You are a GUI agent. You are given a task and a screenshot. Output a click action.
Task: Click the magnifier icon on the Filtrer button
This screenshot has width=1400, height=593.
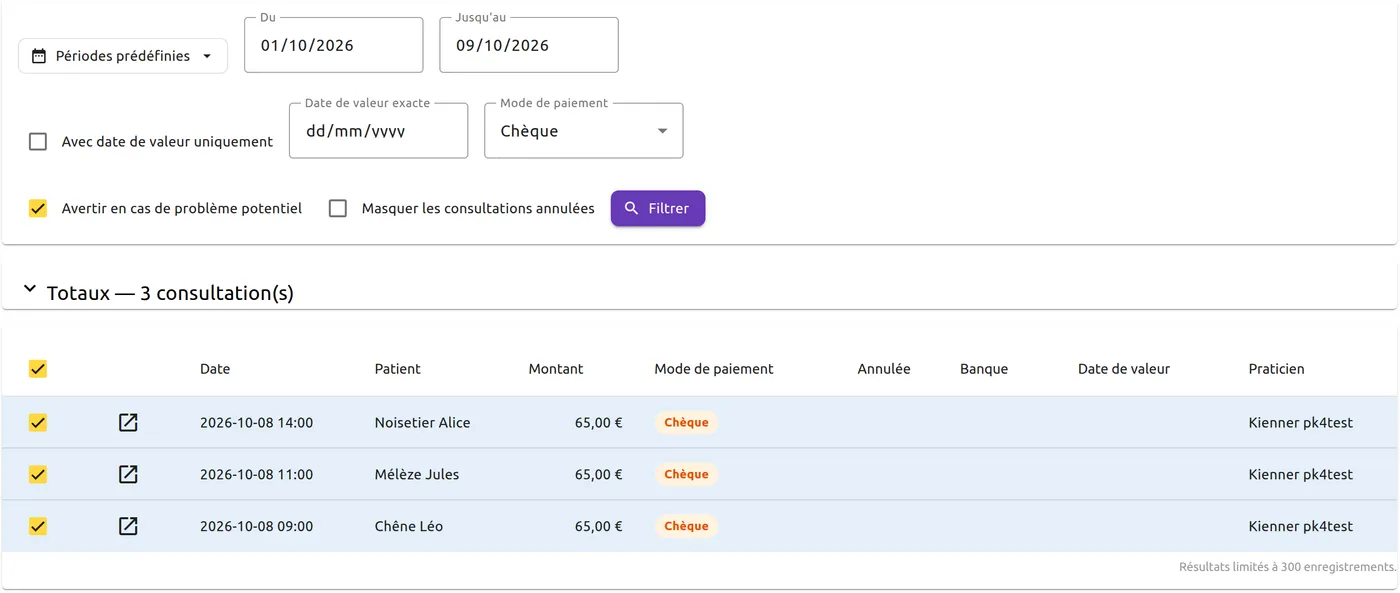[x=631, y=209]
